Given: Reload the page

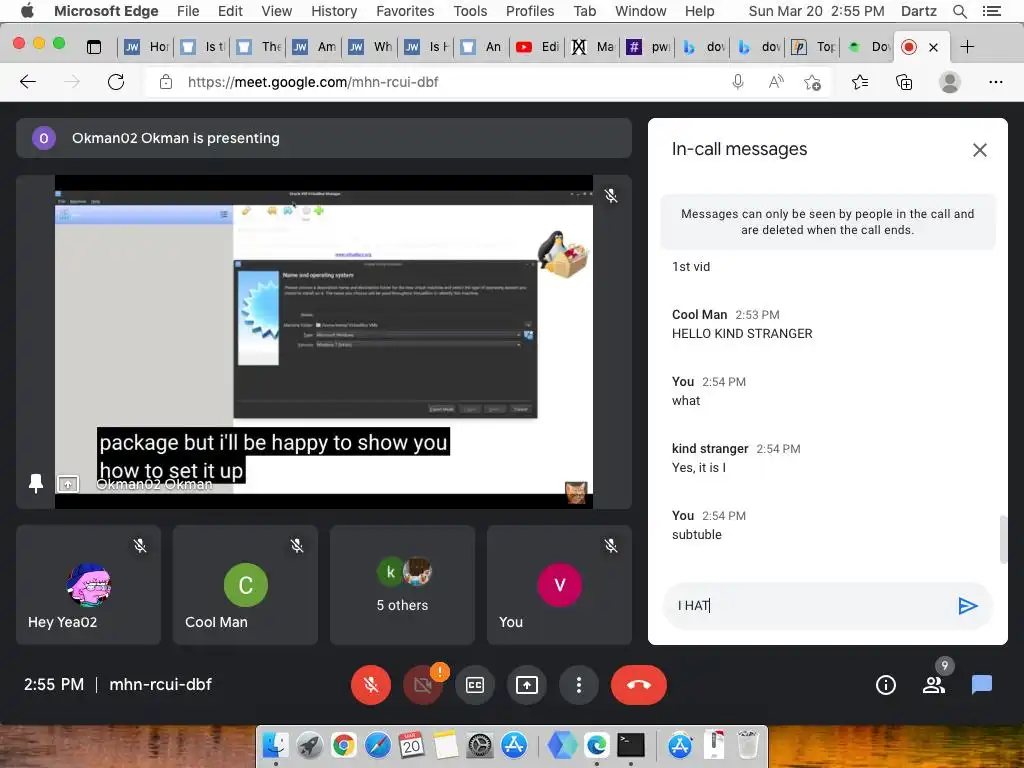Looking at the screenshot, I should (116, 82).
